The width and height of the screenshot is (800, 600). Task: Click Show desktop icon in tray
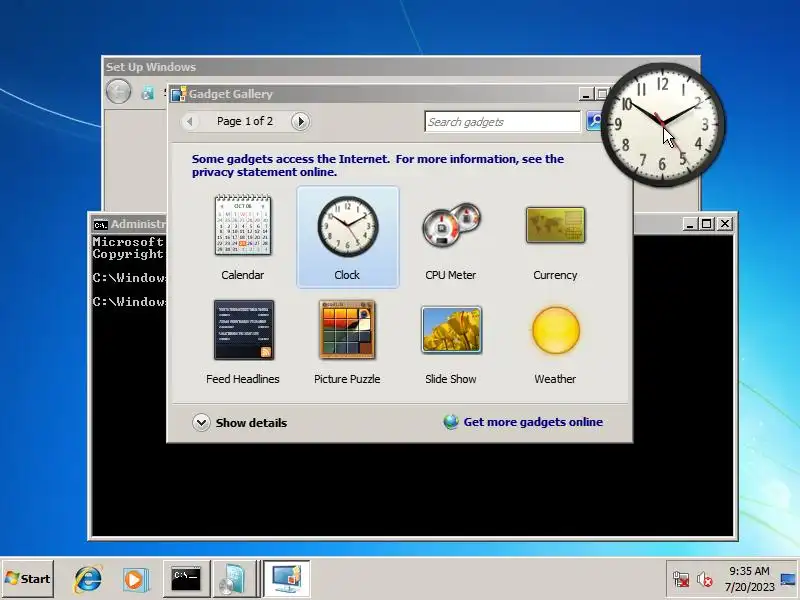coord(788,579)
